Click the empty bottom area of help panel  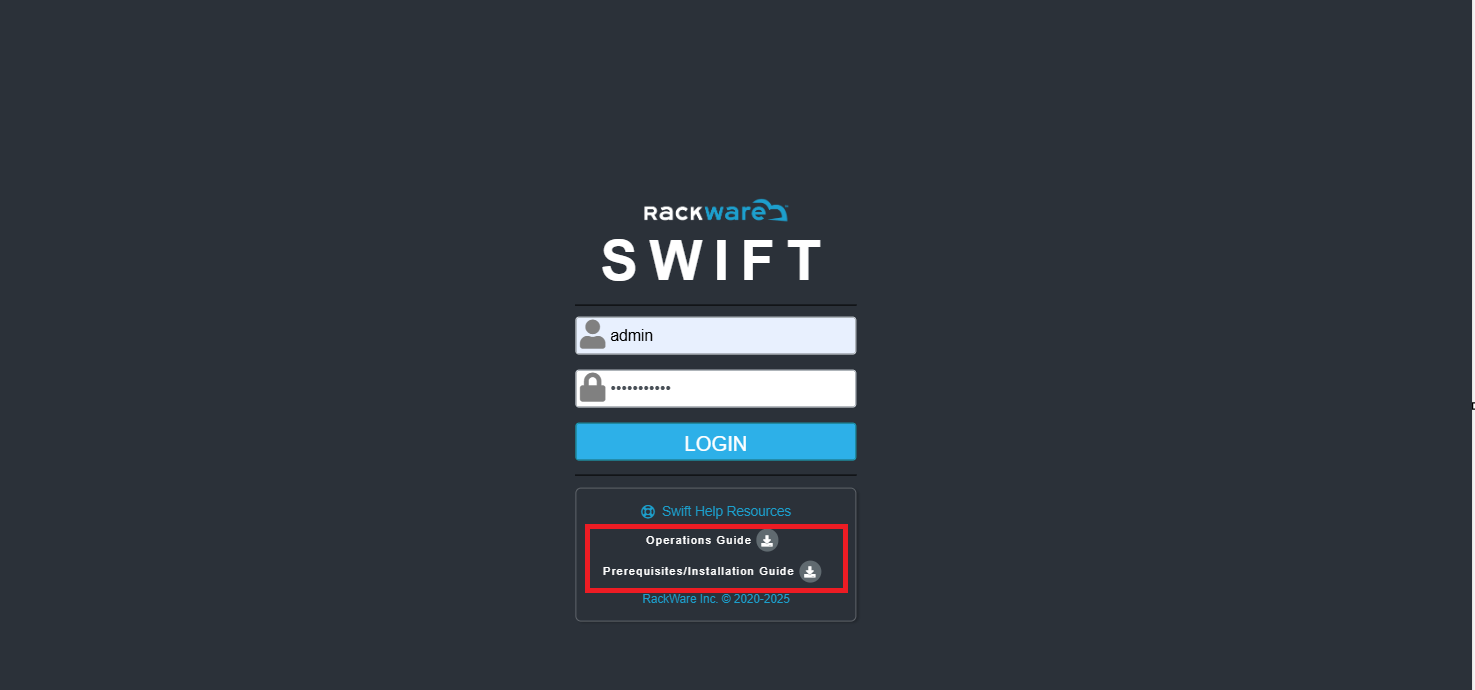[x=716, y=613]
